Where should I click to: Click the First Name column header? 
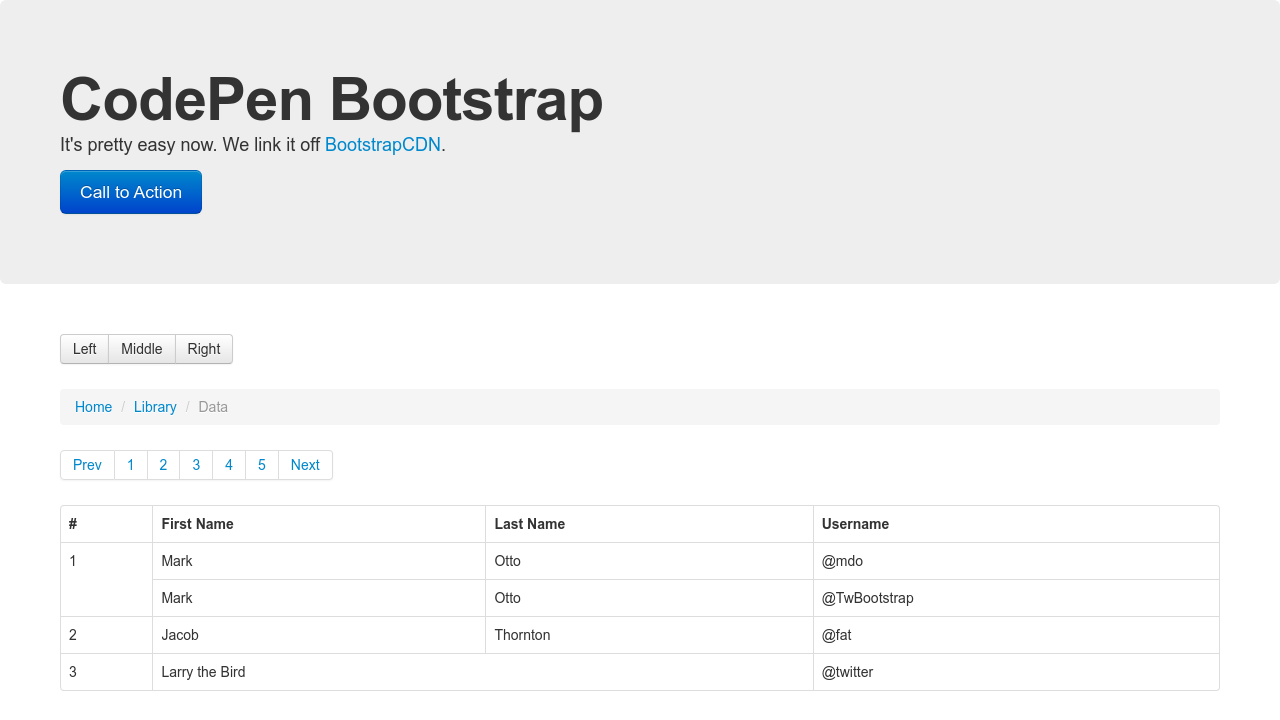tap(198, 524)
